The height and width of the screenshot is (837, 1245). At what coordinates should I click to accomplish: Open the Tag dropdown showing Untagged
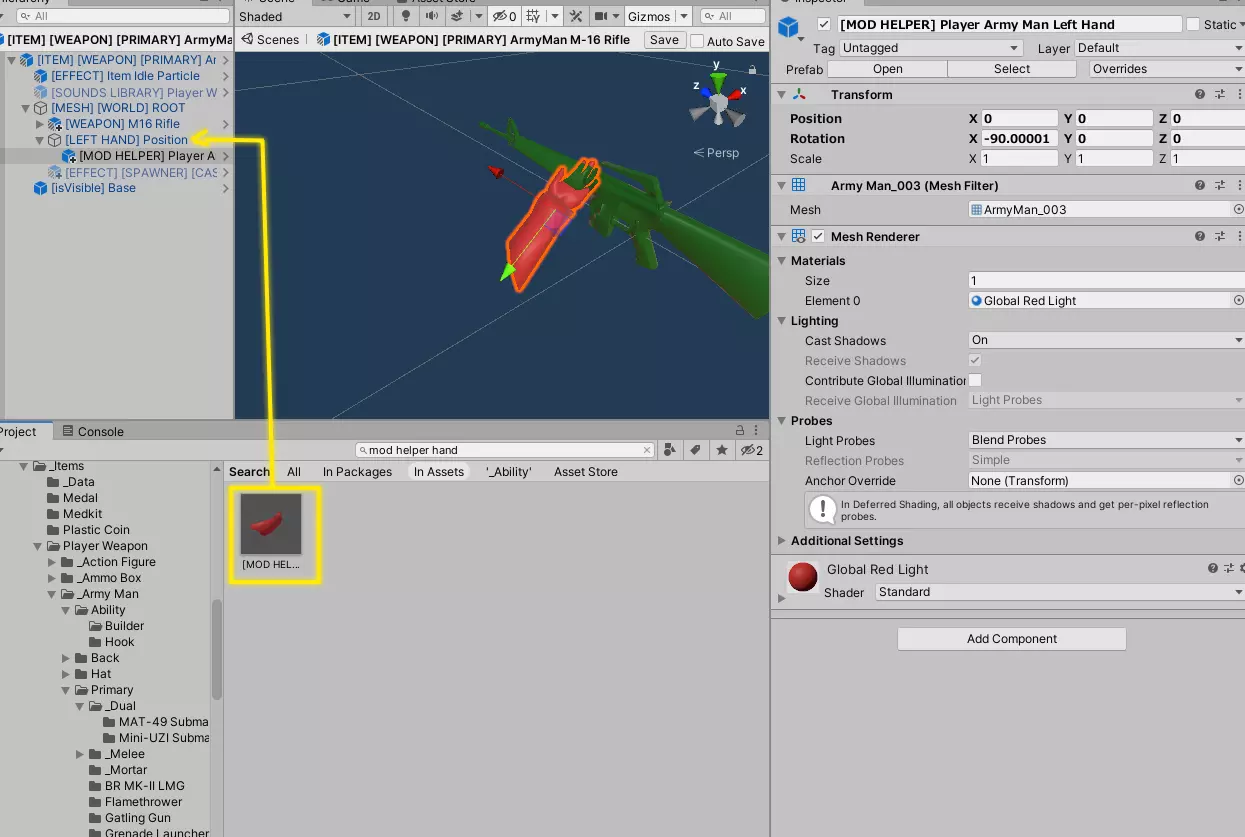(x=930, y=48)
